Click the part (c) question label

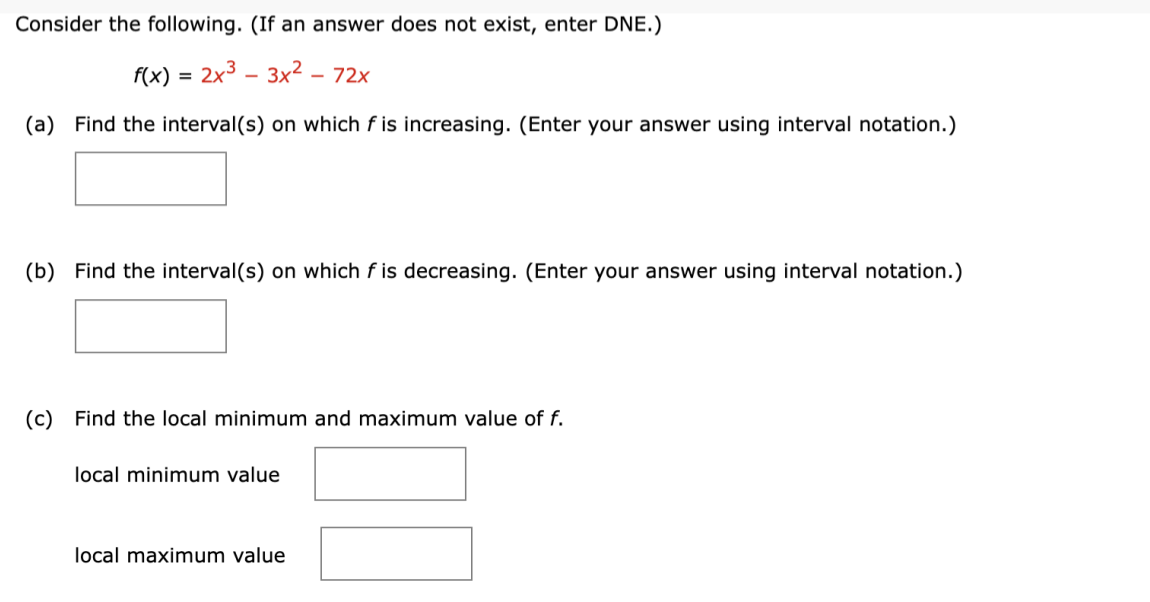(39, 418)
